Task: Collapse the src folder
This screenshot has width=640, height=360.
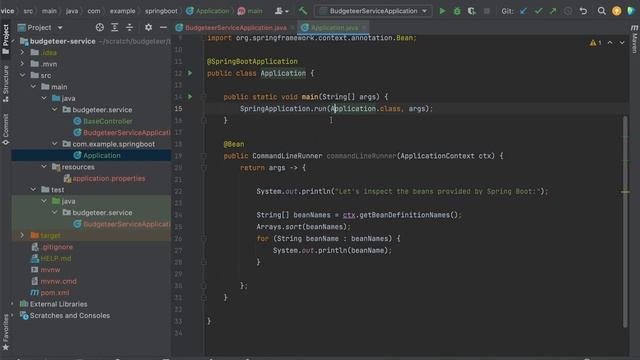Action: click(22, 76)
